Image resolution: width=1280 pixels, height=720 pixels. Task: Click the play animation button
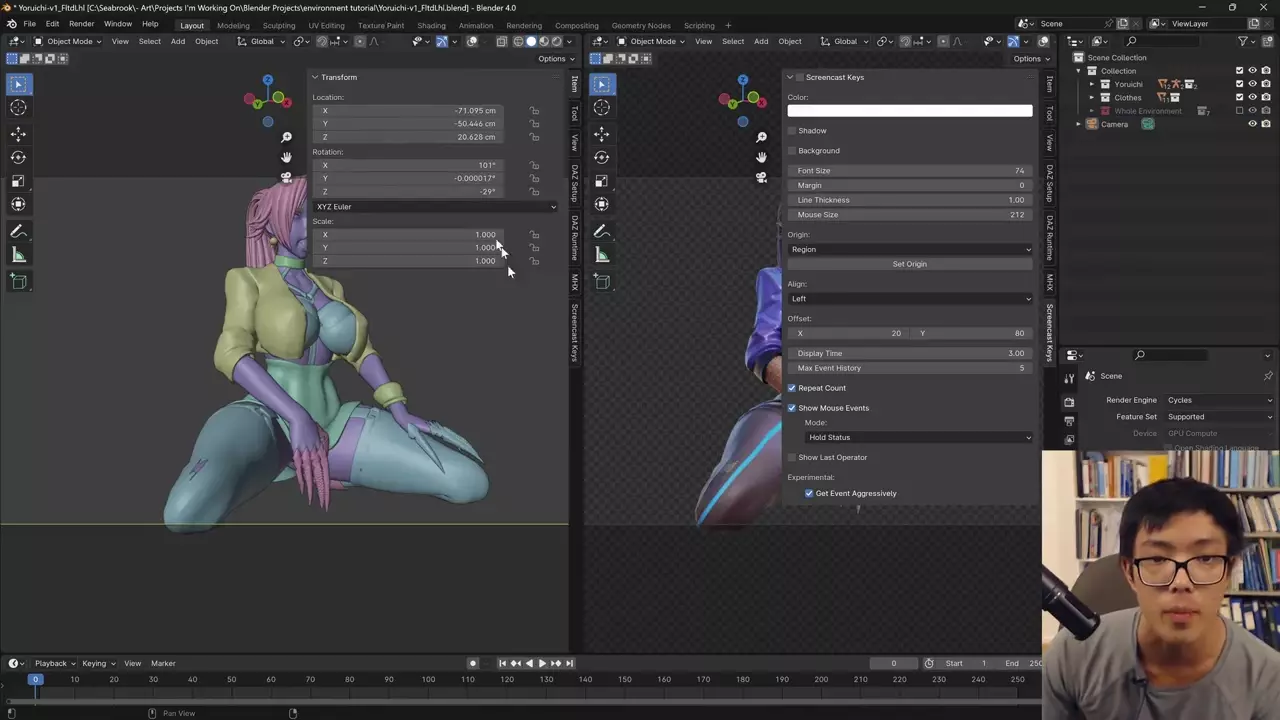[542, 663]
